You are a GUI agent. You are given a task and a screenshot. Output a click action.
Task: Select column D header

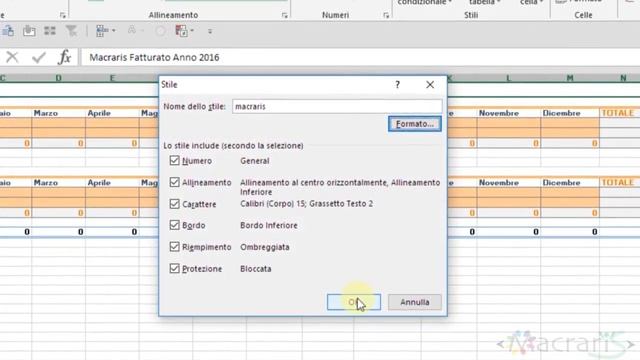tap(59, 78)
